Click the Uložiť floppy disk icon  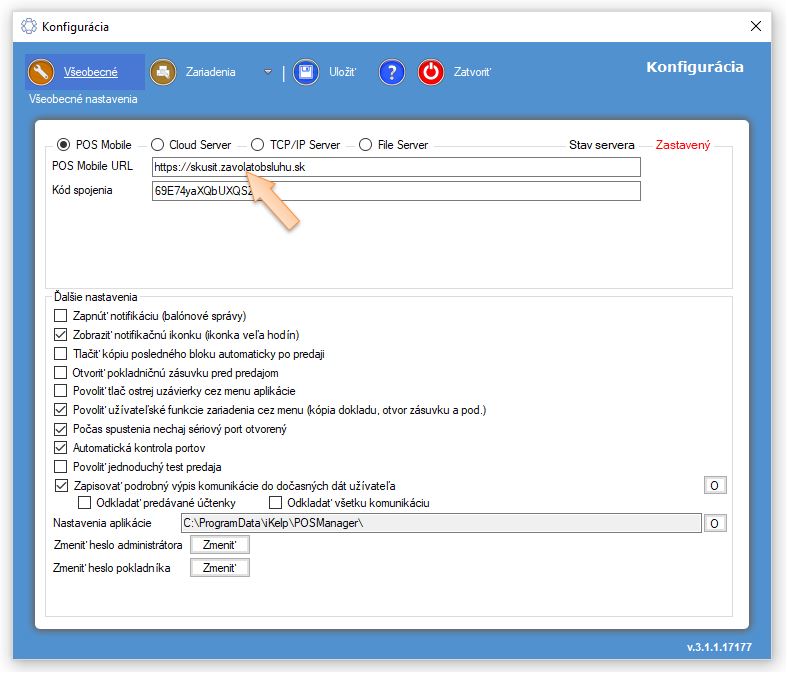point(306,72)
